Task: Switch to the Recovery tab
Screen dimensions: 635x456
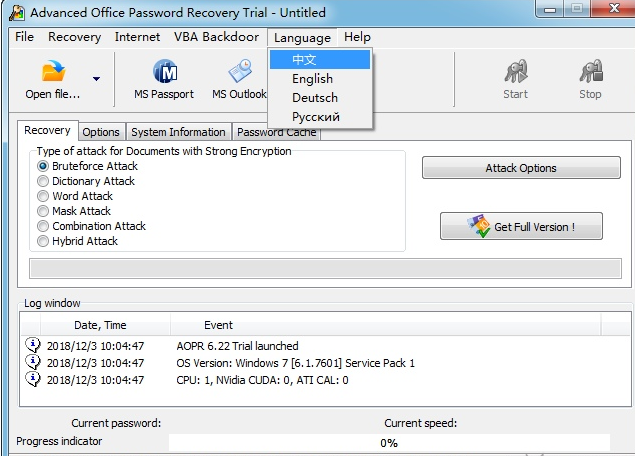Action: pyautogui.click(x=47, y=130)
